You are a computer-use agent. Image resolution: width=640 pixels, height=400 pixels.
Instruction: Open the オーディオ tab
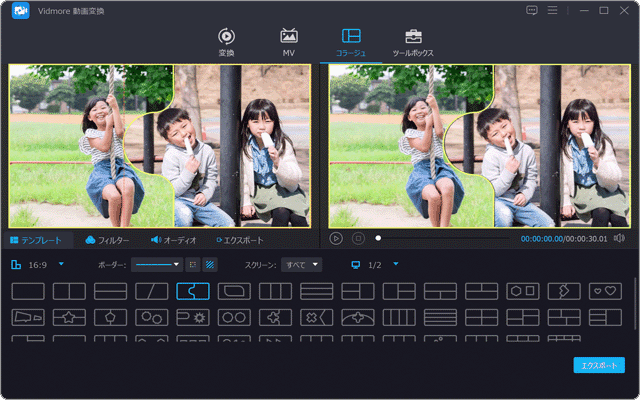coord(174,240)
